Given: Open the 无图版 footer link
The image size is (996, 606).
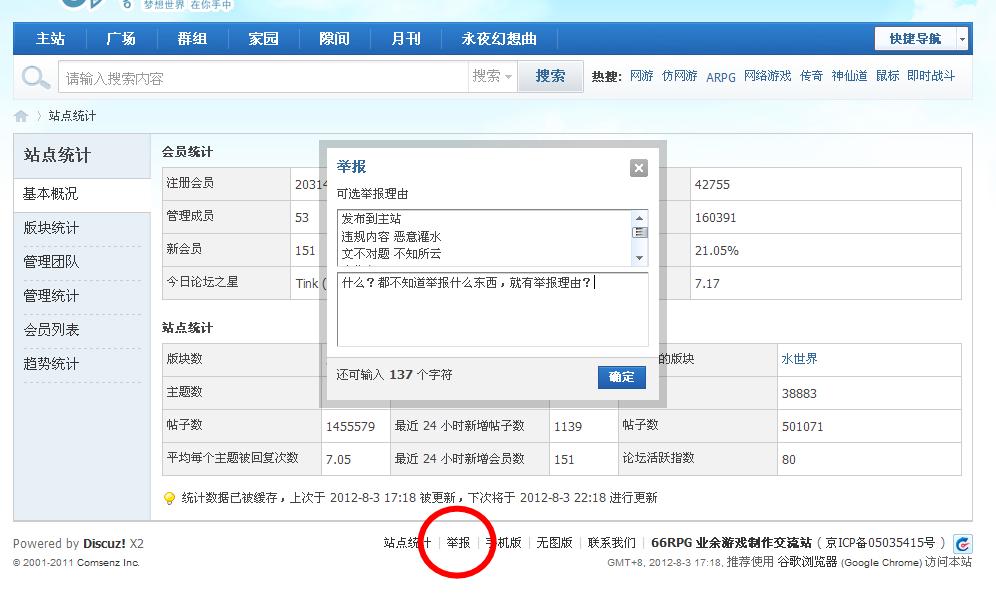Looking at the screenshot, I should [x=555, y=542].
